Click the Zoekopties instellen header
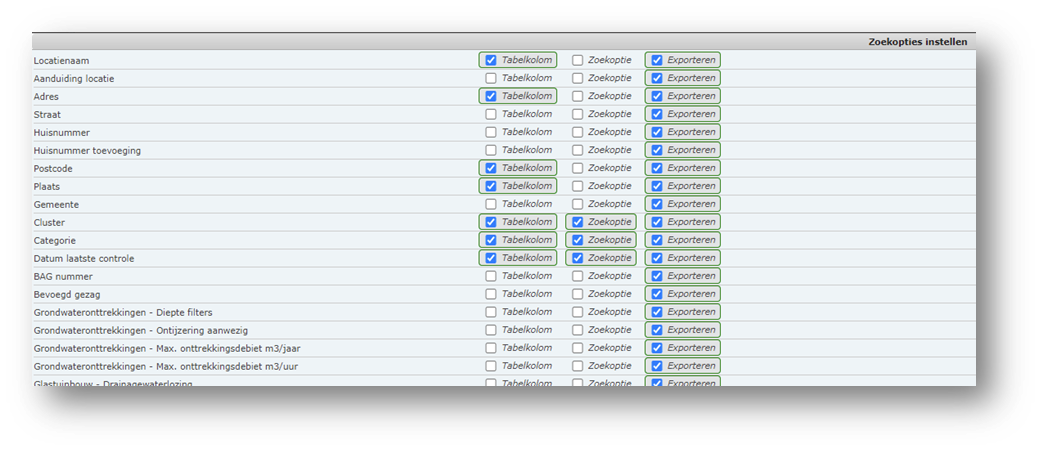This screenshot has height=451, width=1041. click(917, 42)
